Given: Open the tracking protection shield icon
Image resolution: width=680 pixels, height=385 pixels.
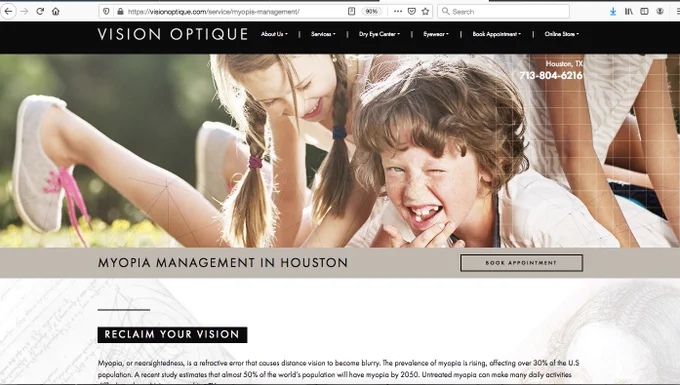Looking at the screenshot, I should click(x=106, y=12).
